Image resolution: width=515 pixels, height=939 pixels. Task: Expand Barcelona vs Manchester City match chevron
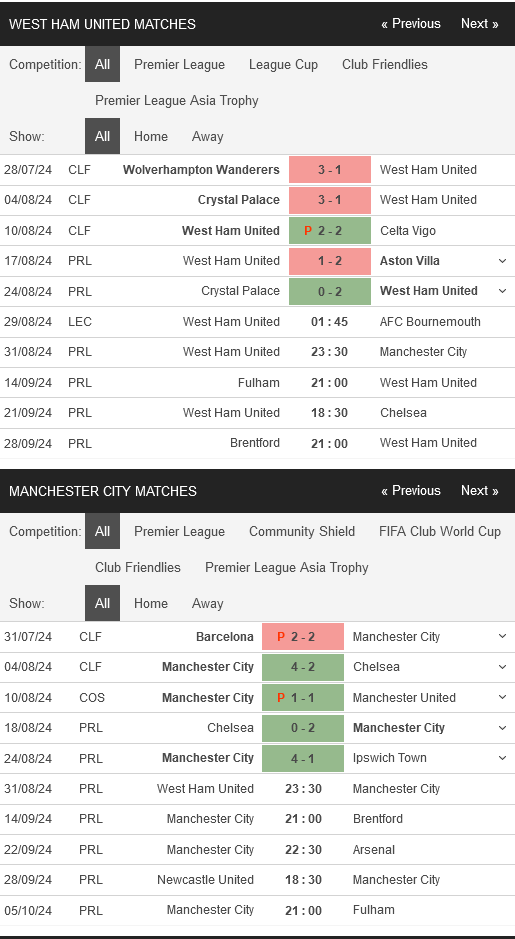tap(502, 637)
